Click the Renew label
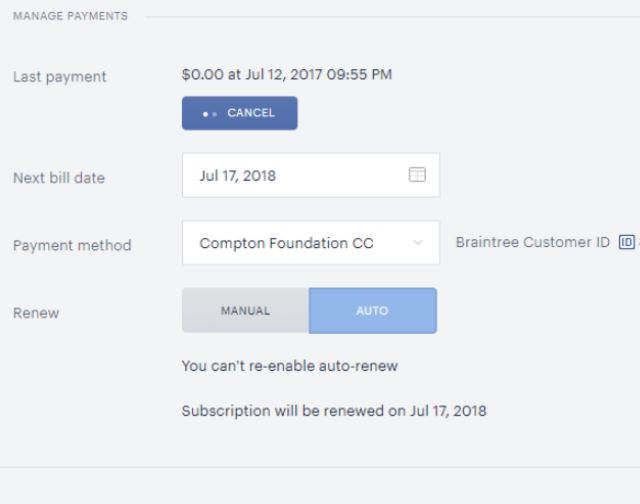The image size is (640, 504). pyautogui.click(x=36, y=313)
